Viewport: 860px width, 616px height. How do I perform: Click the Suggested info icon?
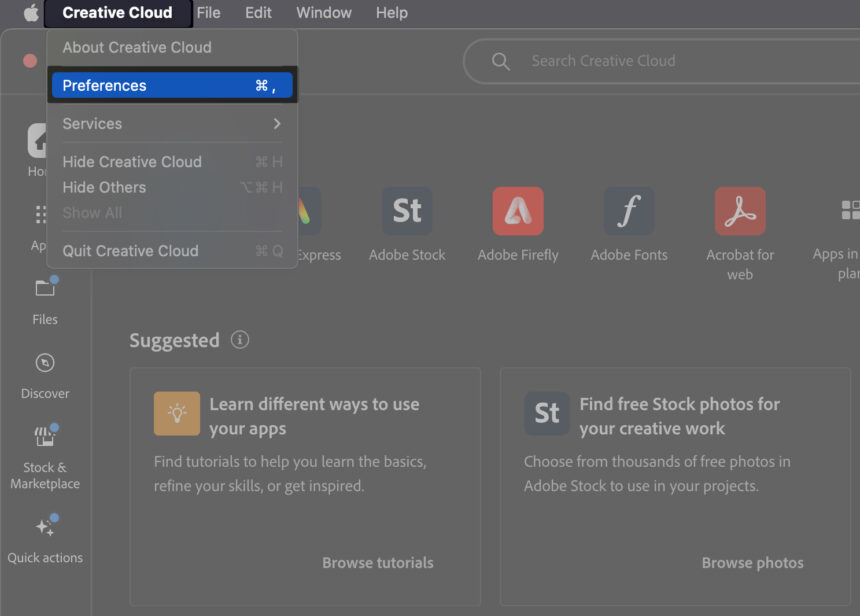240,340
